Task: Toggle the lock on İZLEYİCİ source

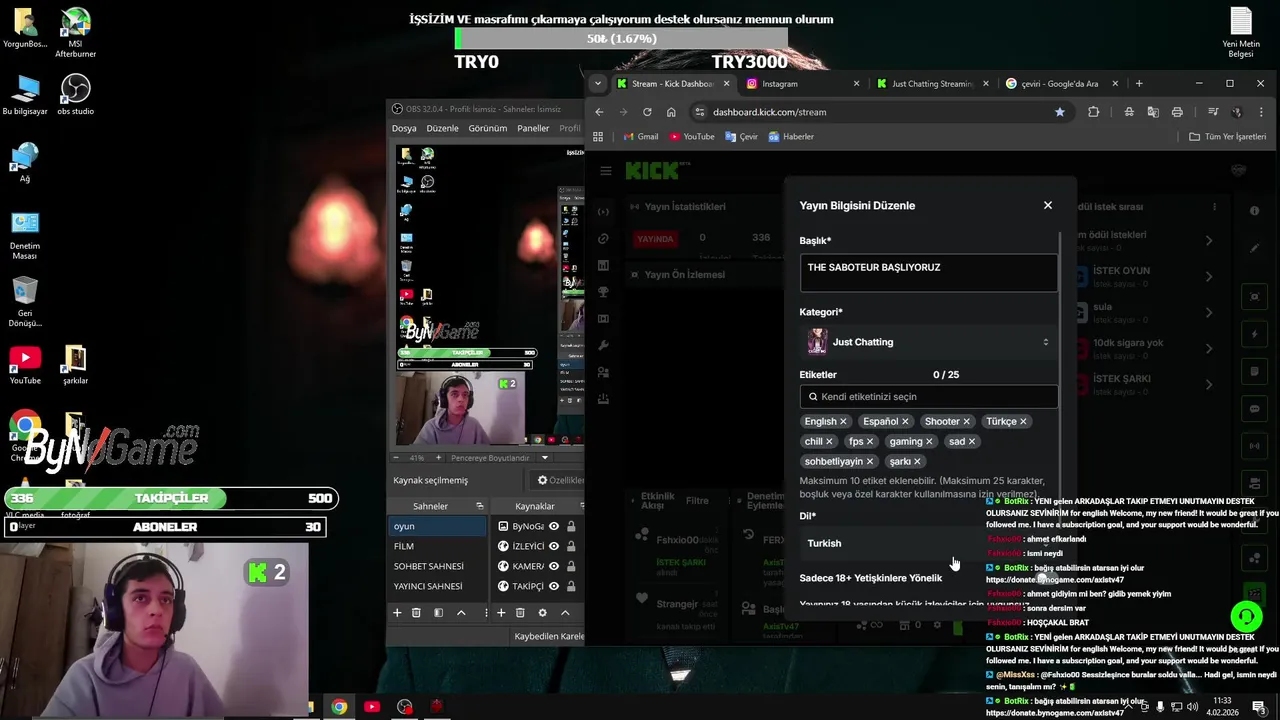Action: pyautogui.click(x=571, y=546)
